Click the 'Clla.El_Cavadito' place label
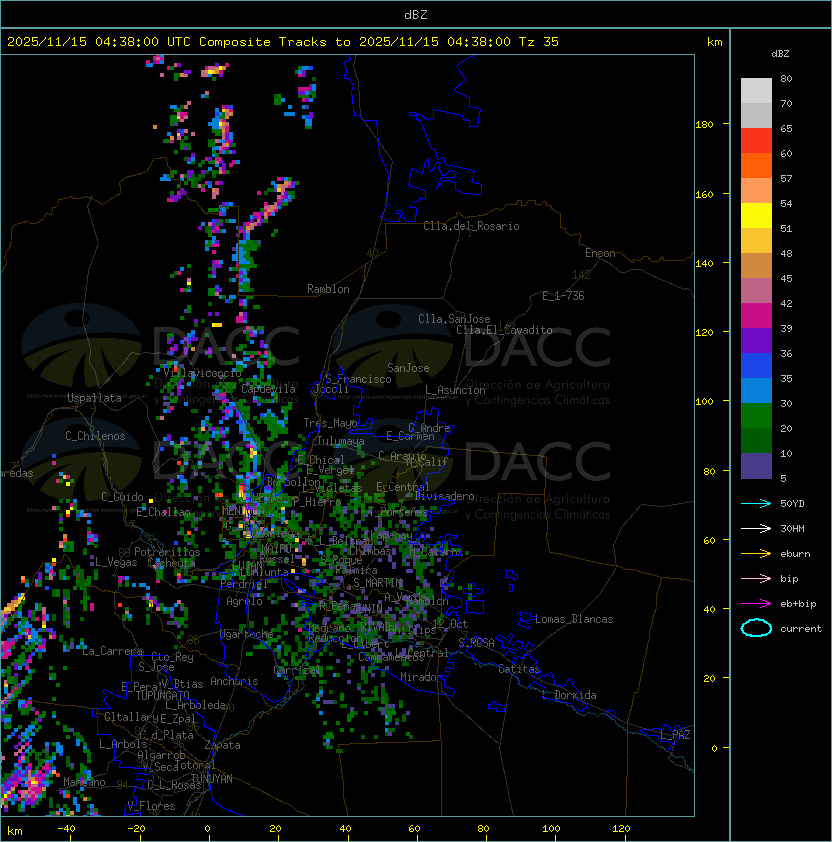The height and width of the screenshot is (842, 832). [x=504, y=330]
